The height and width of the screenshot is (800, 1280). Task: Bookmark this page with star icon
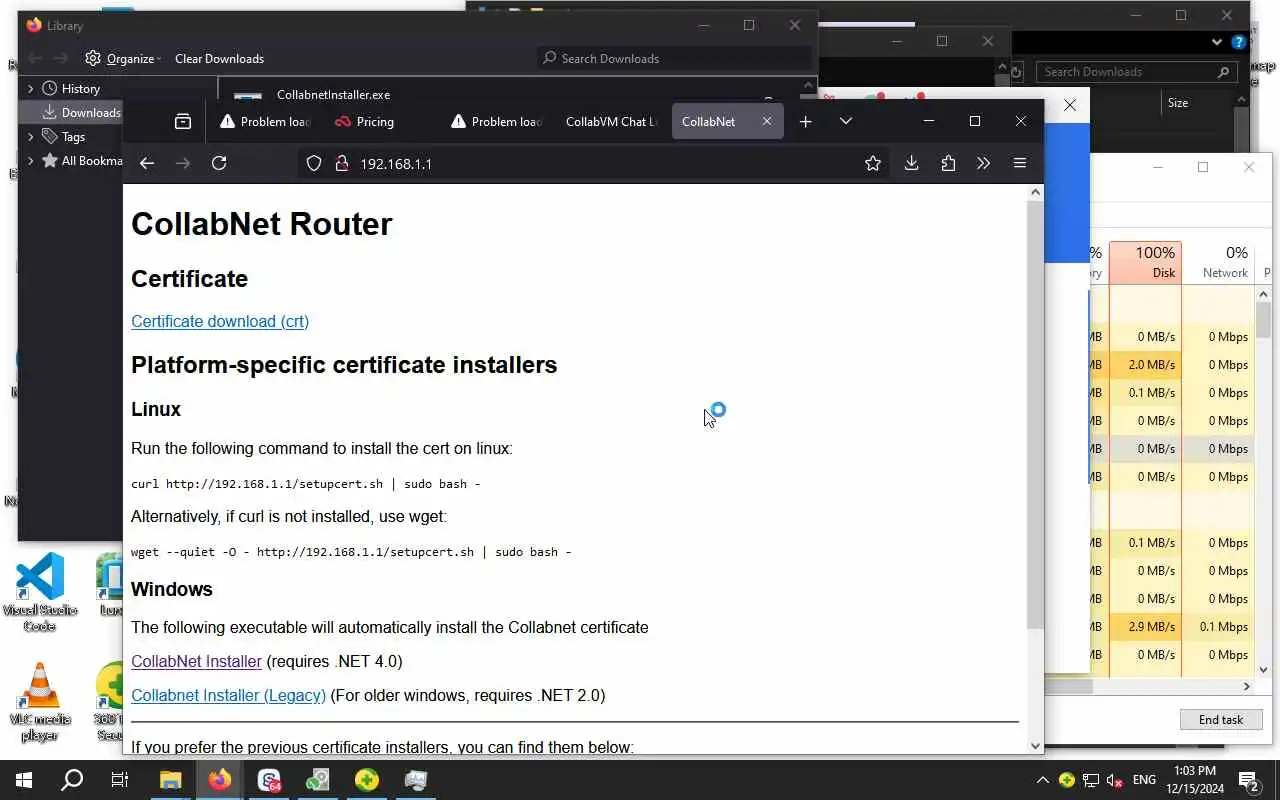click(x=873, y=163)
